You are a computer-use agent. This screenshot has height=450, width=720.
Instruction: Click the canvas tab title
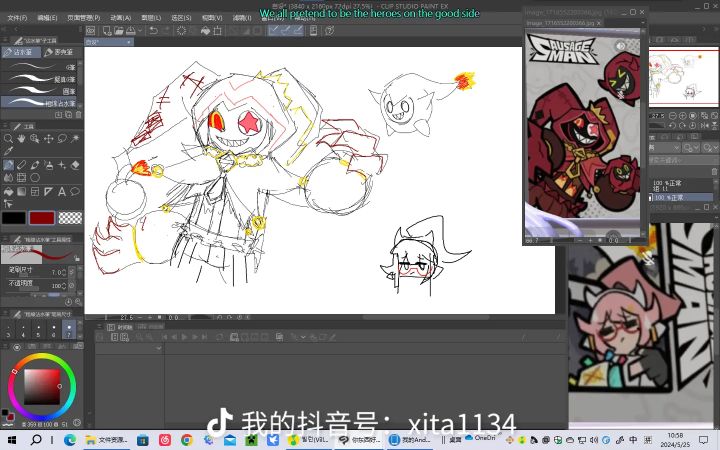pos(108,42)
